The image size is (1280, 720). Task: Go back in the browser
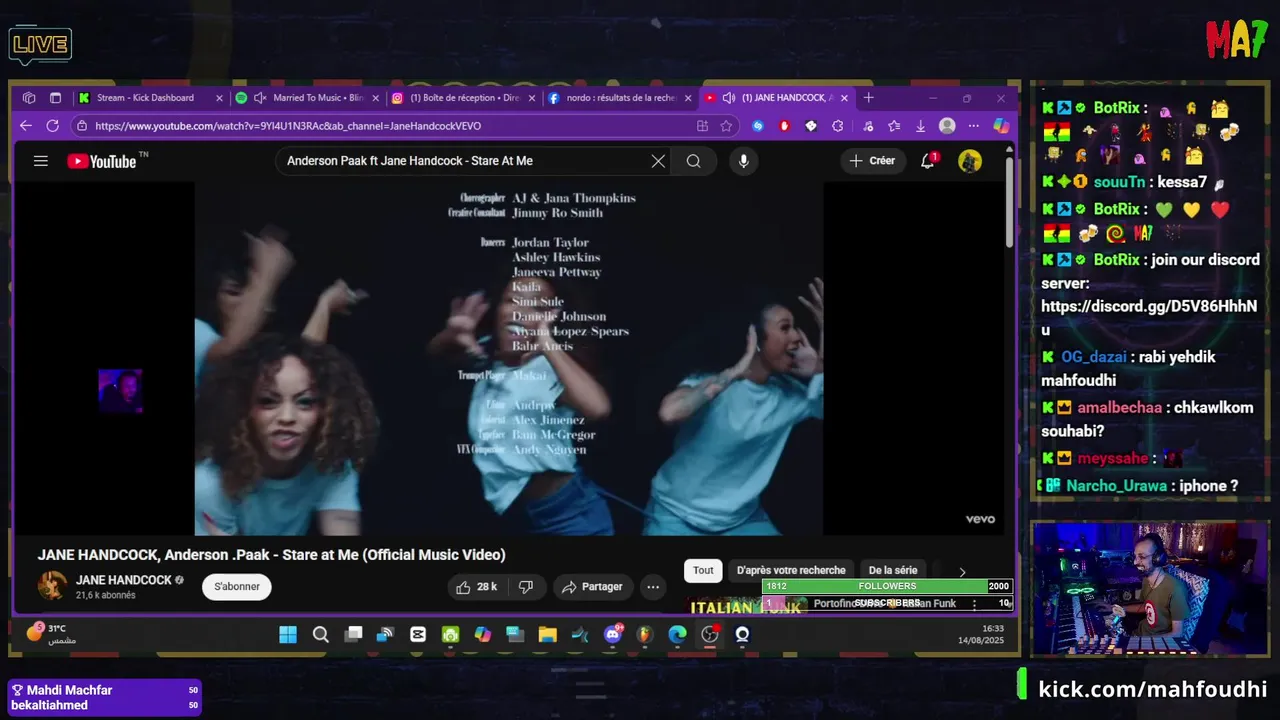tap(26, 126)
